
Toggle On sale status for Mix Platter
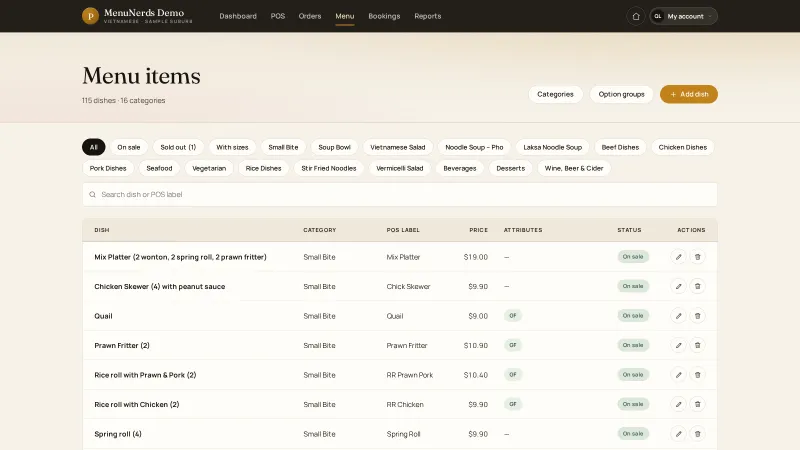[633, 257]
